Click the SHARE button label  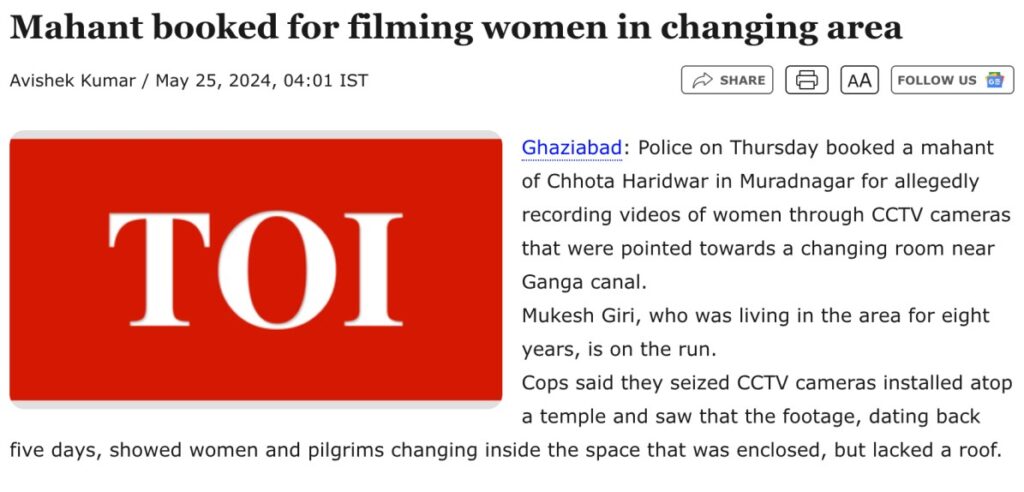point(743,80)
